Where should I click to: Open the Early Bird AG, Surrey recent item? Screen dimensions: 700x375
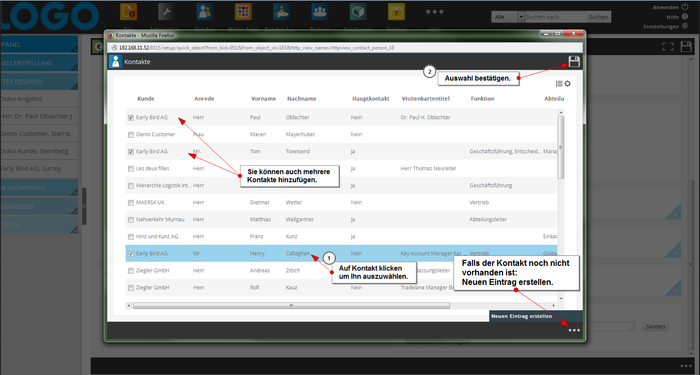[39, 168]
